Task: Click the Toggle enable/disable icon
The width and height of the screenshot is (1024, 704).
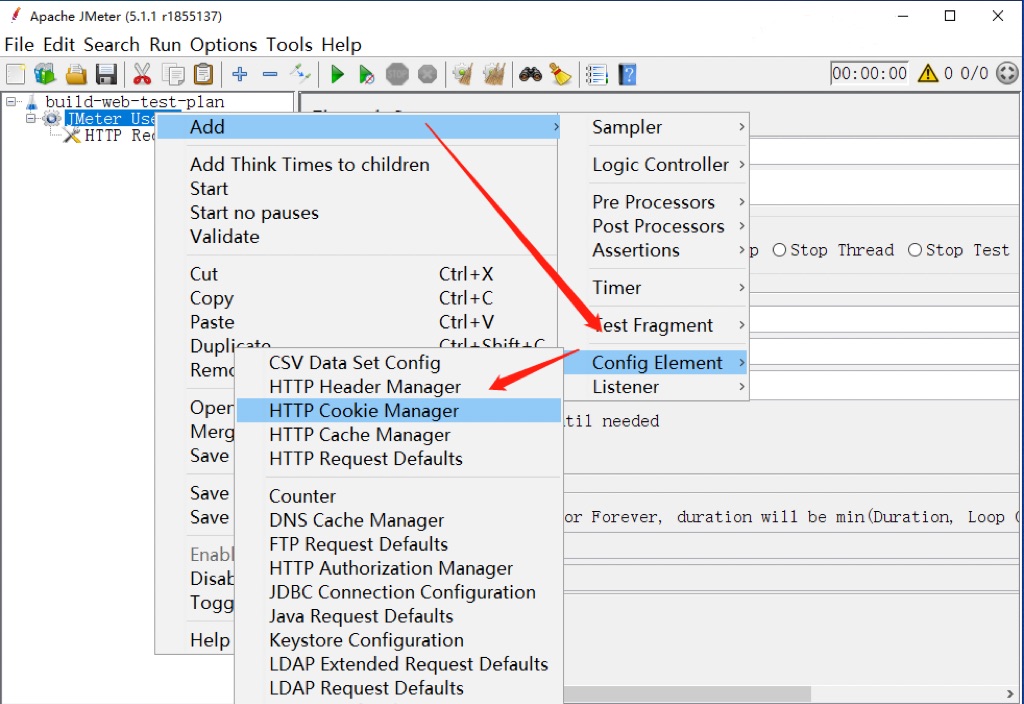Action: click(x=300, y=74)
